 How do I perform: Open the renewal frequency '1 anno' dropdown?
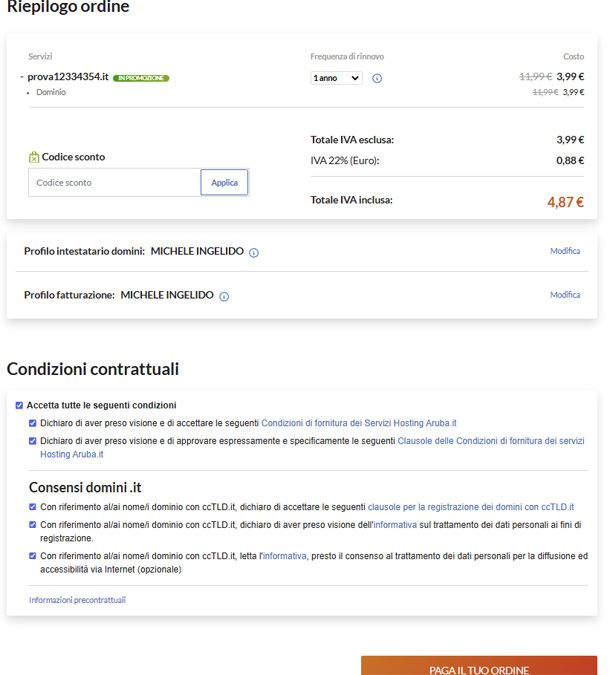pyautogui.click(x=336, y=78)
